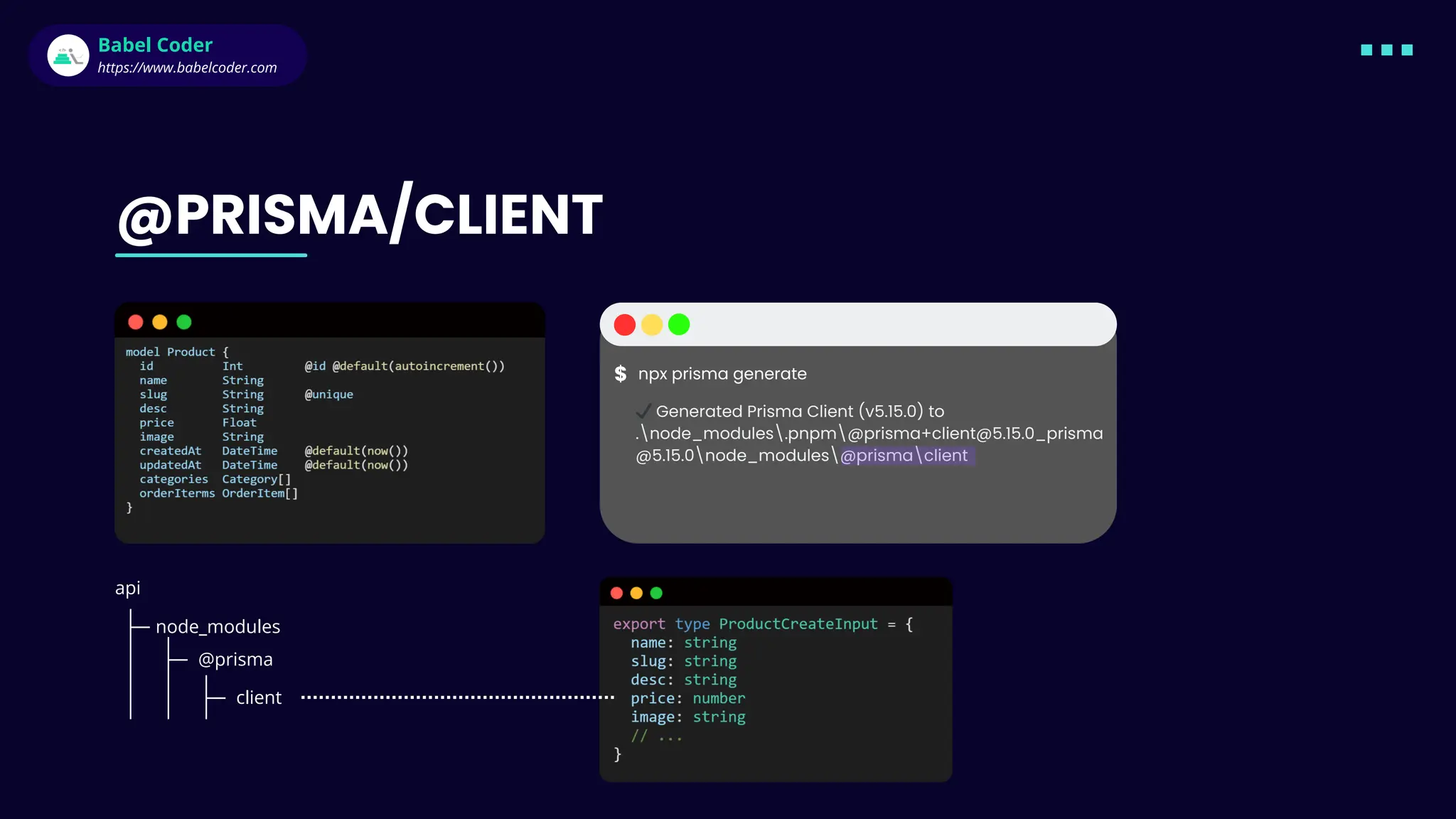Select the "npx prisma generate" command text
Screen dimensions: 1456x819
722,374
